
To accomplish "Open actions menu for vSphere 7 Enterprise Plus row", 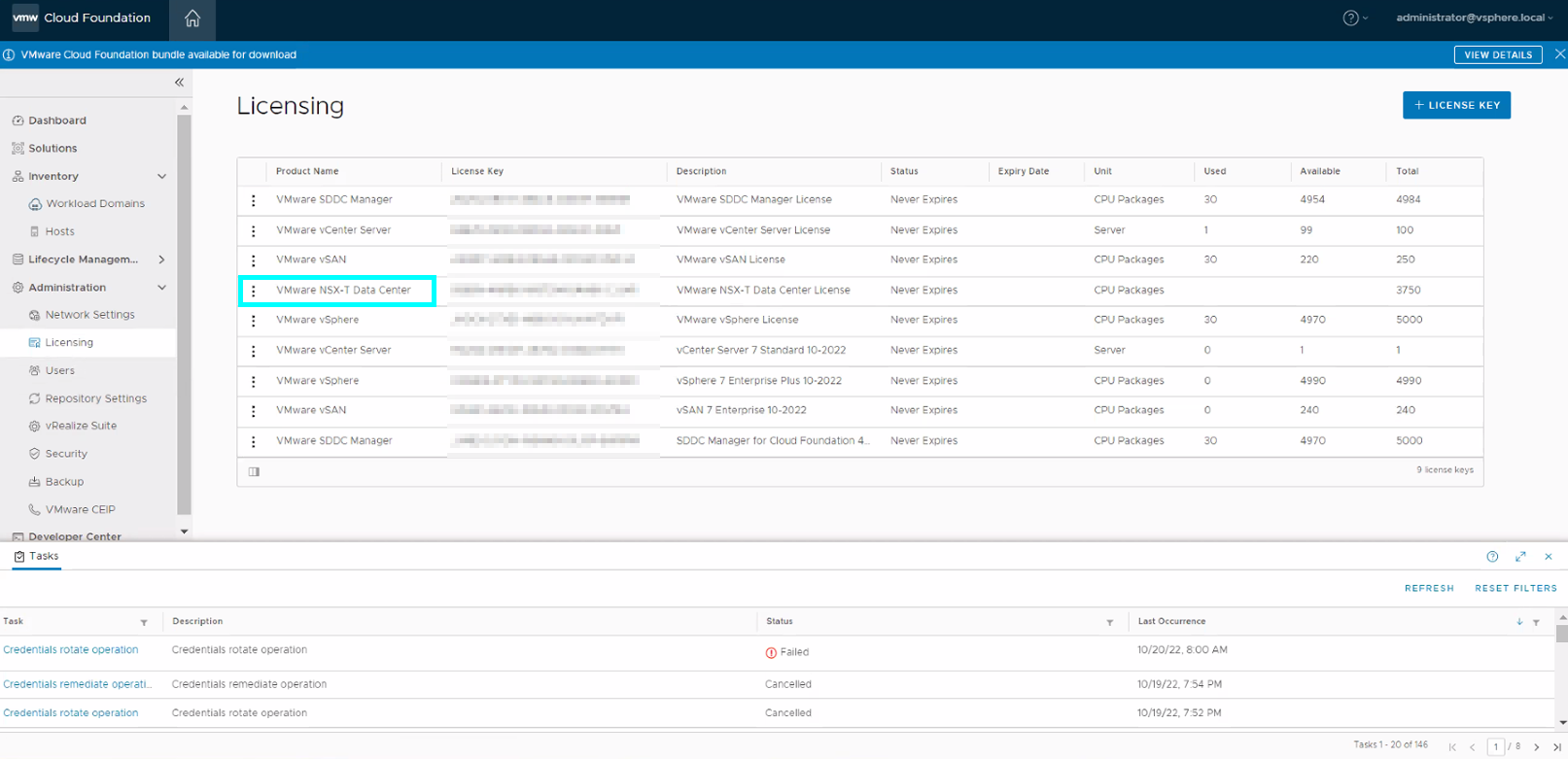I will click(x=254, y=381).
